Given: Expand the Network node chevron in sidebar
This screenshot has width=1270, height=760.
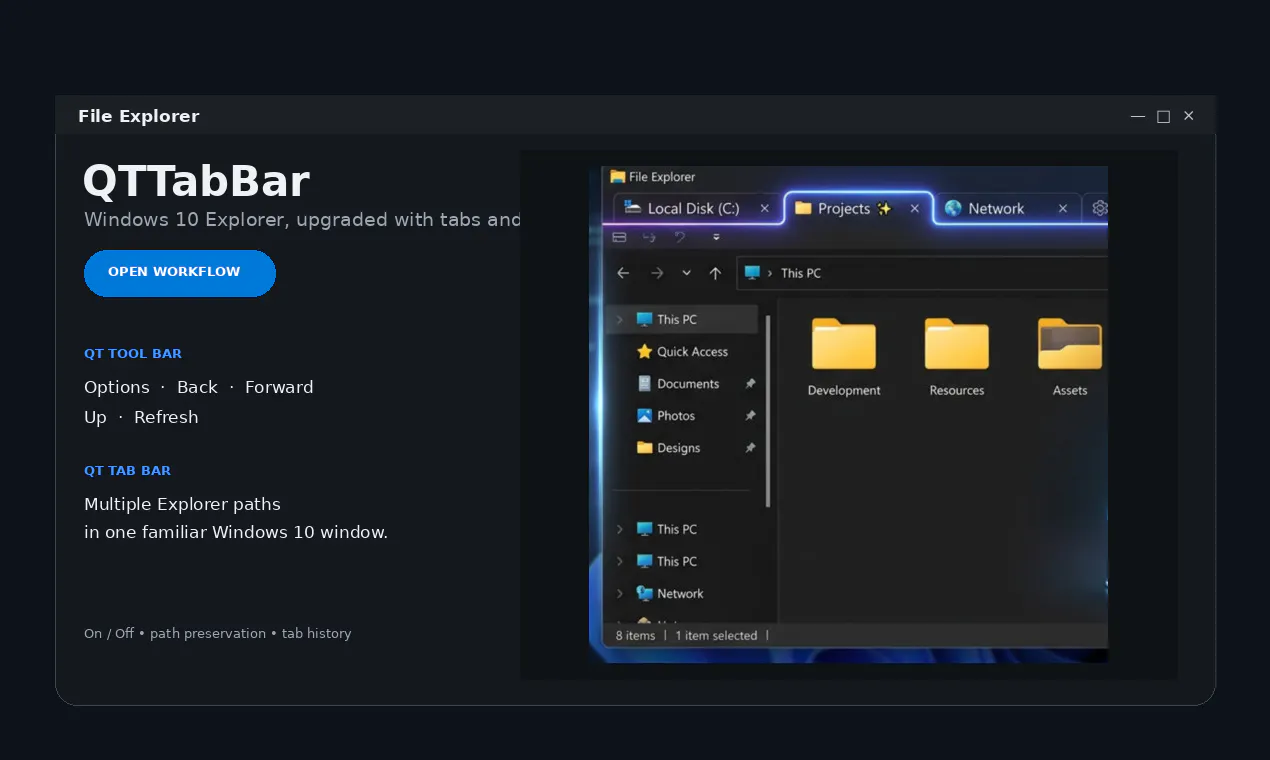Looking at the screenshot, I should pos(620,593).
